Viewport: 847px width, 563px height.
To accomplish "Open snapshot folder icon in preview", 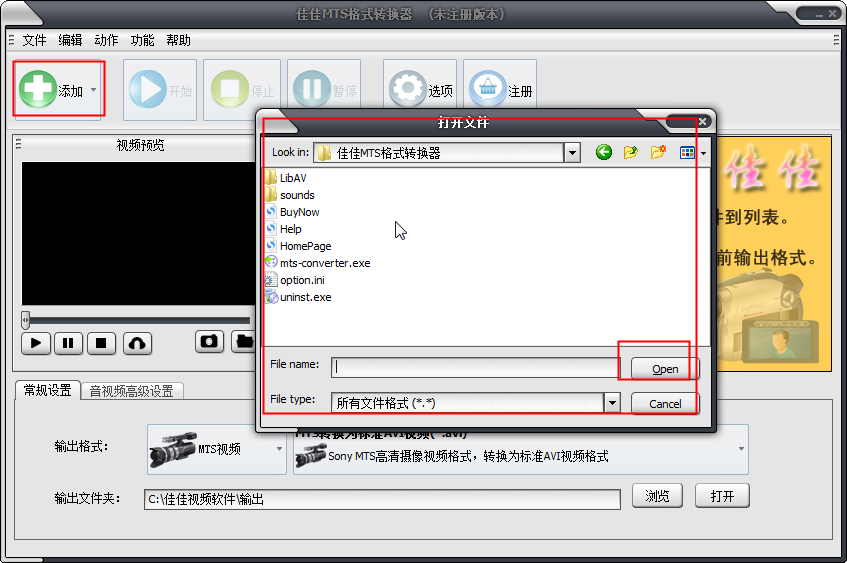I will 244,341.
